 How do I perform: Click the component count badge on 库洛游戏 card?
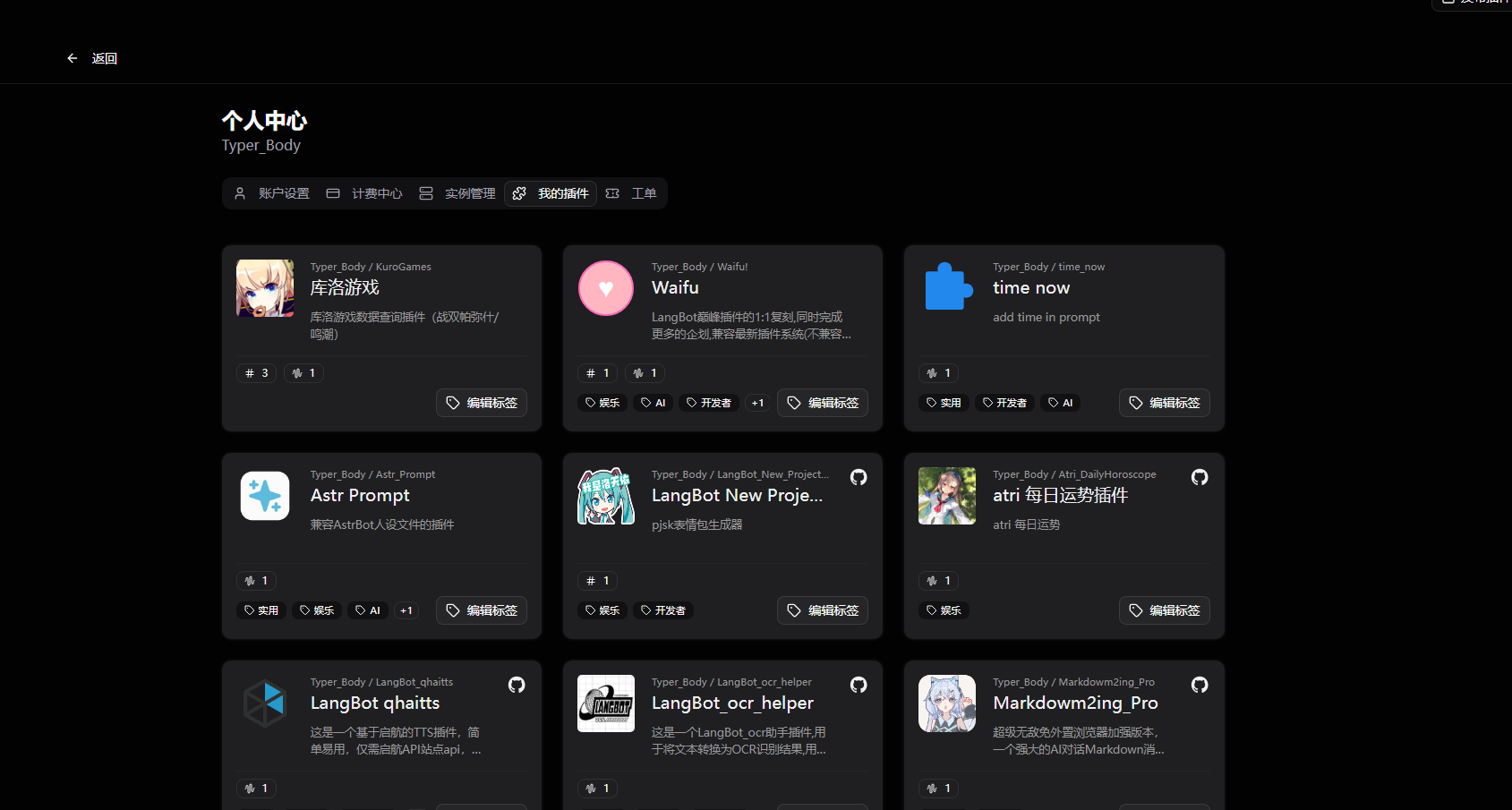[x=303, y=373]
